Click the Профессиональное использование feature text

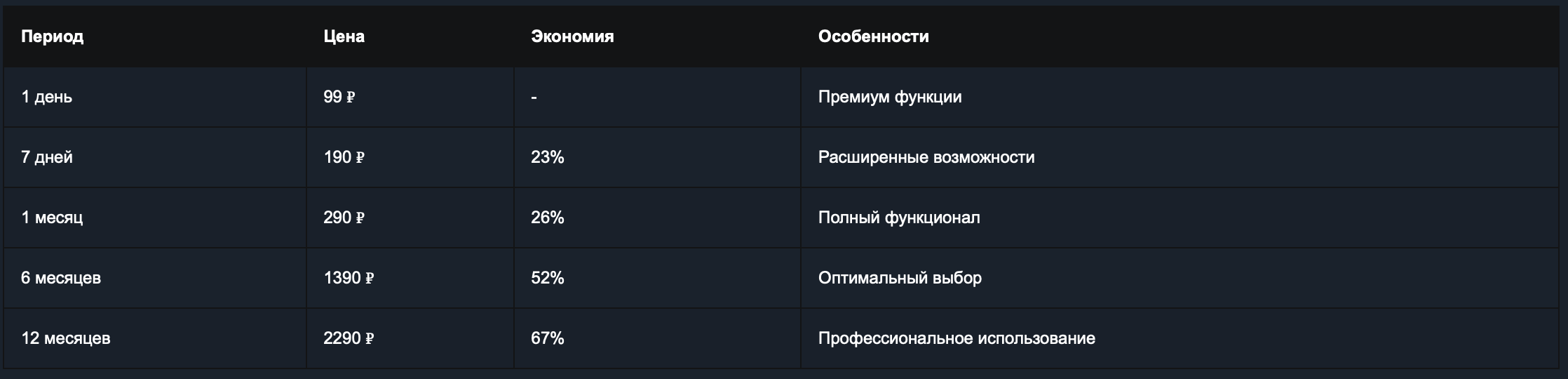pos(957,338)
